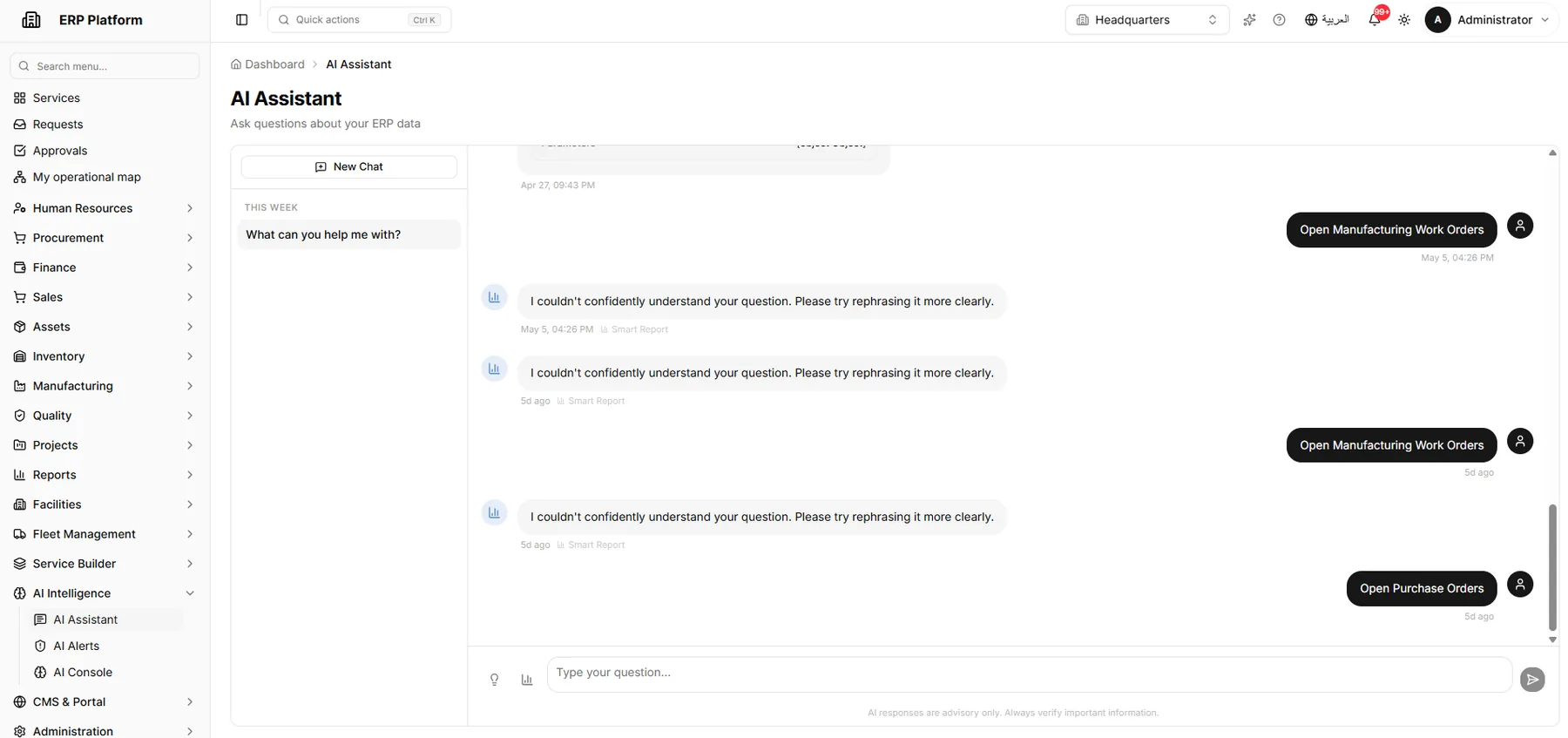This screenshot has height=738, width=1568.
Task: Click the Administrator avatar circle
Action: (1437, 20)
